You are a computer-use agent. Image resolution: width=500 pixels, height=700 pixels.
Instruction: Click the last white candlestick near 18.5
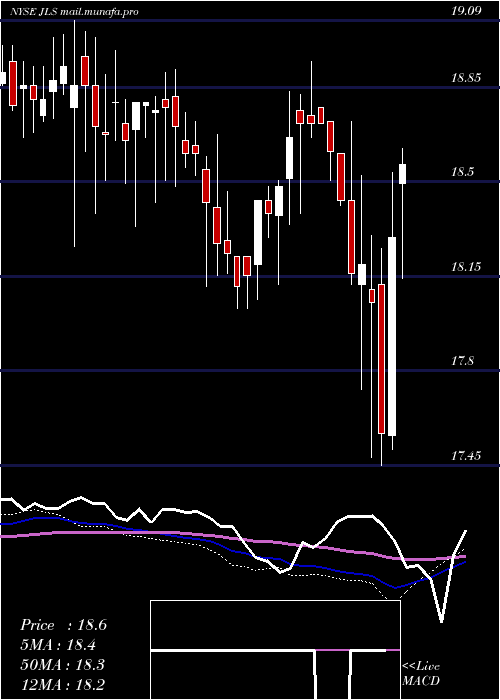click(x=402, y=174)
